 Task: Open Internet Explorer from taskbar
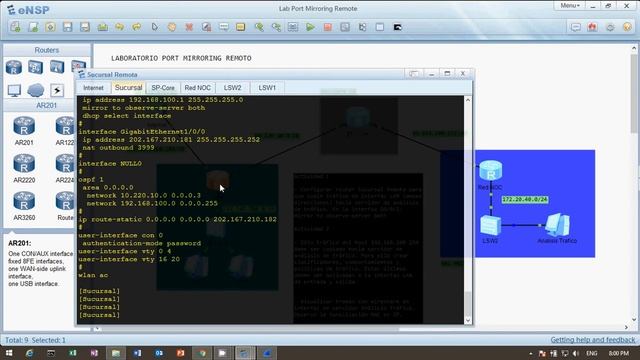pos(29,353)
